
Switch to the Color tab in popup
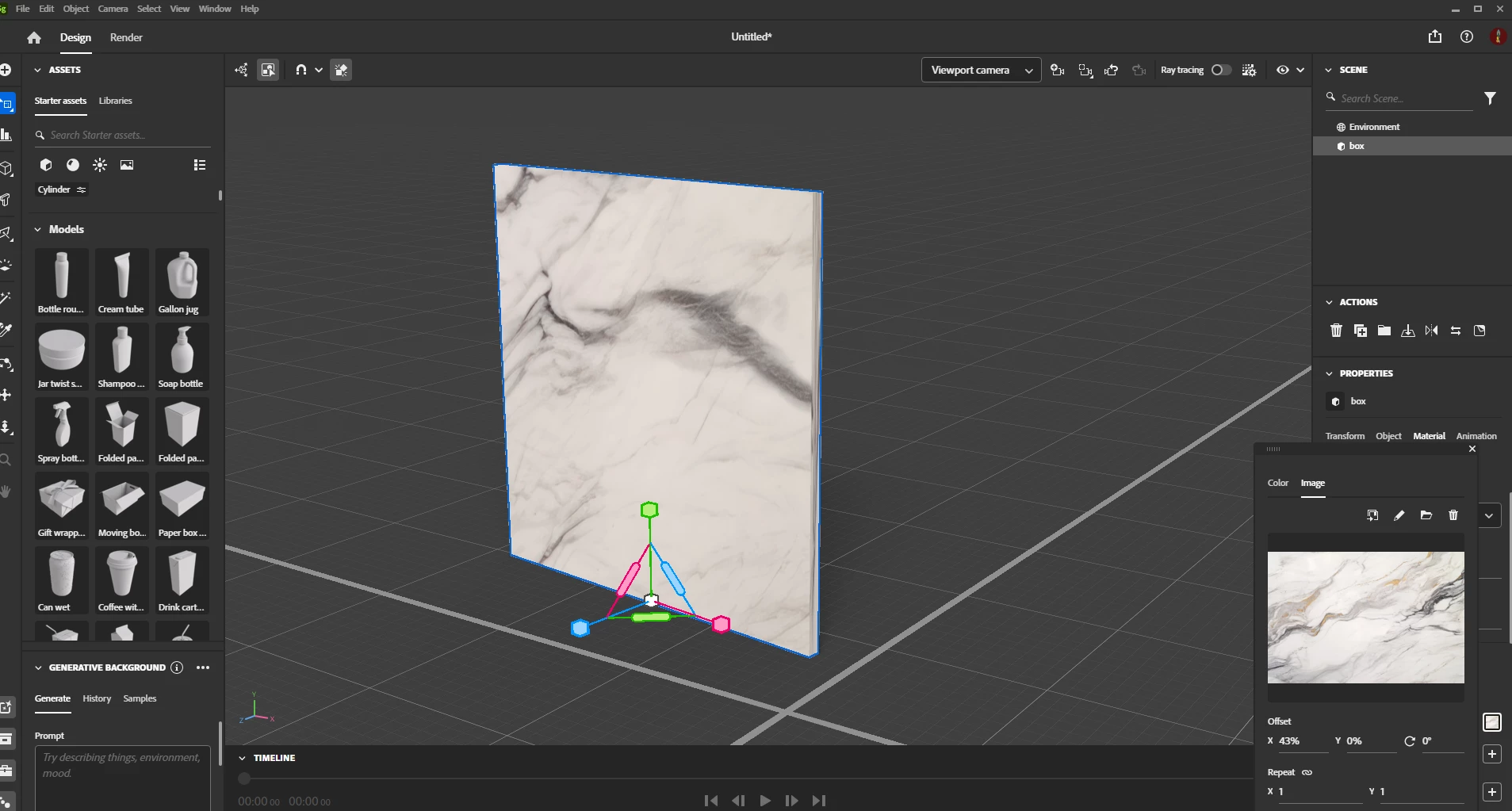1277,483
